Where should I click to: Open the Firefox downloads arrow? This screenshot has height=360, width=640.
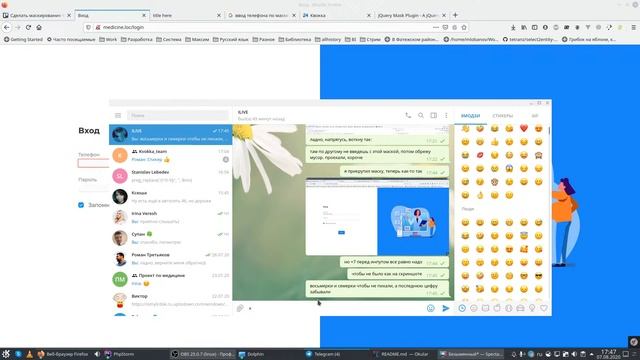pos(513,27)
